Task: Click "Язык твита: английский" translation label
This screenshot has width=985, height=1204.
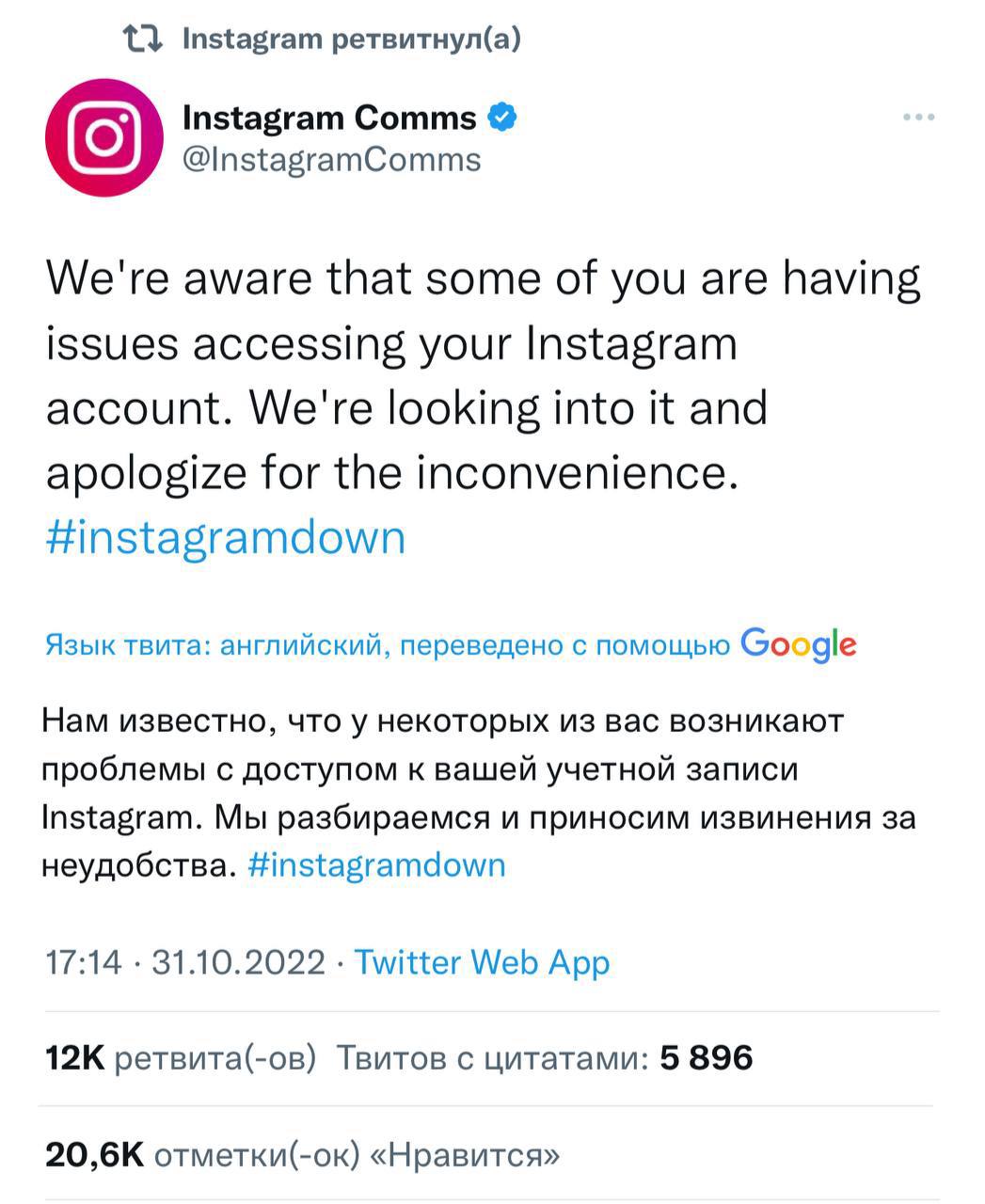Action: coord(216,645)
